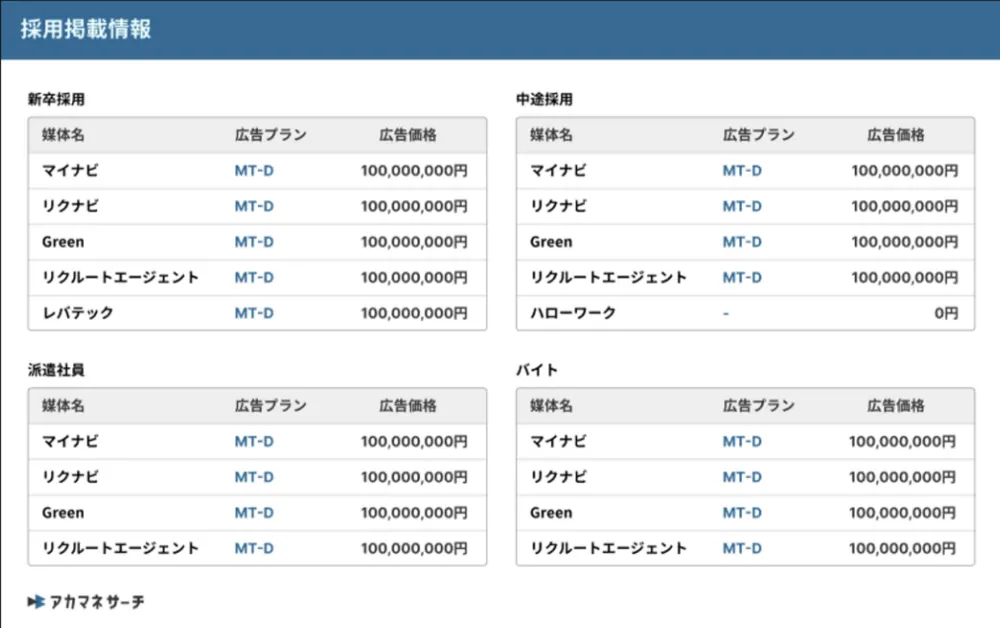Click 広告プラン column header in 派遣社員 table
Image resolution: width=1000 pixels, height=628 pixels.
point(270,406)
